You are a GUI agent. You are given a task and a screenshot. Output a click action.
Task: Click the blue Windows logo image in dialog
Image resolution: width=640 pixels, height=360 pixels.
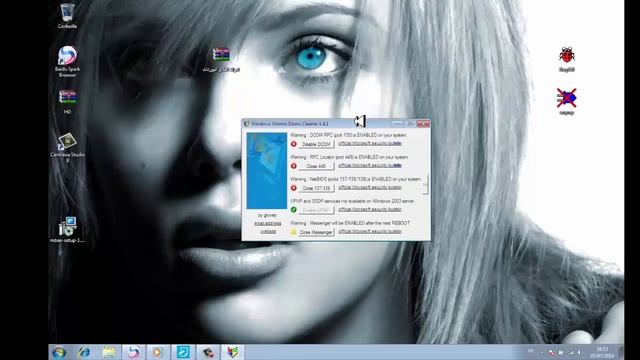[267, 171]
